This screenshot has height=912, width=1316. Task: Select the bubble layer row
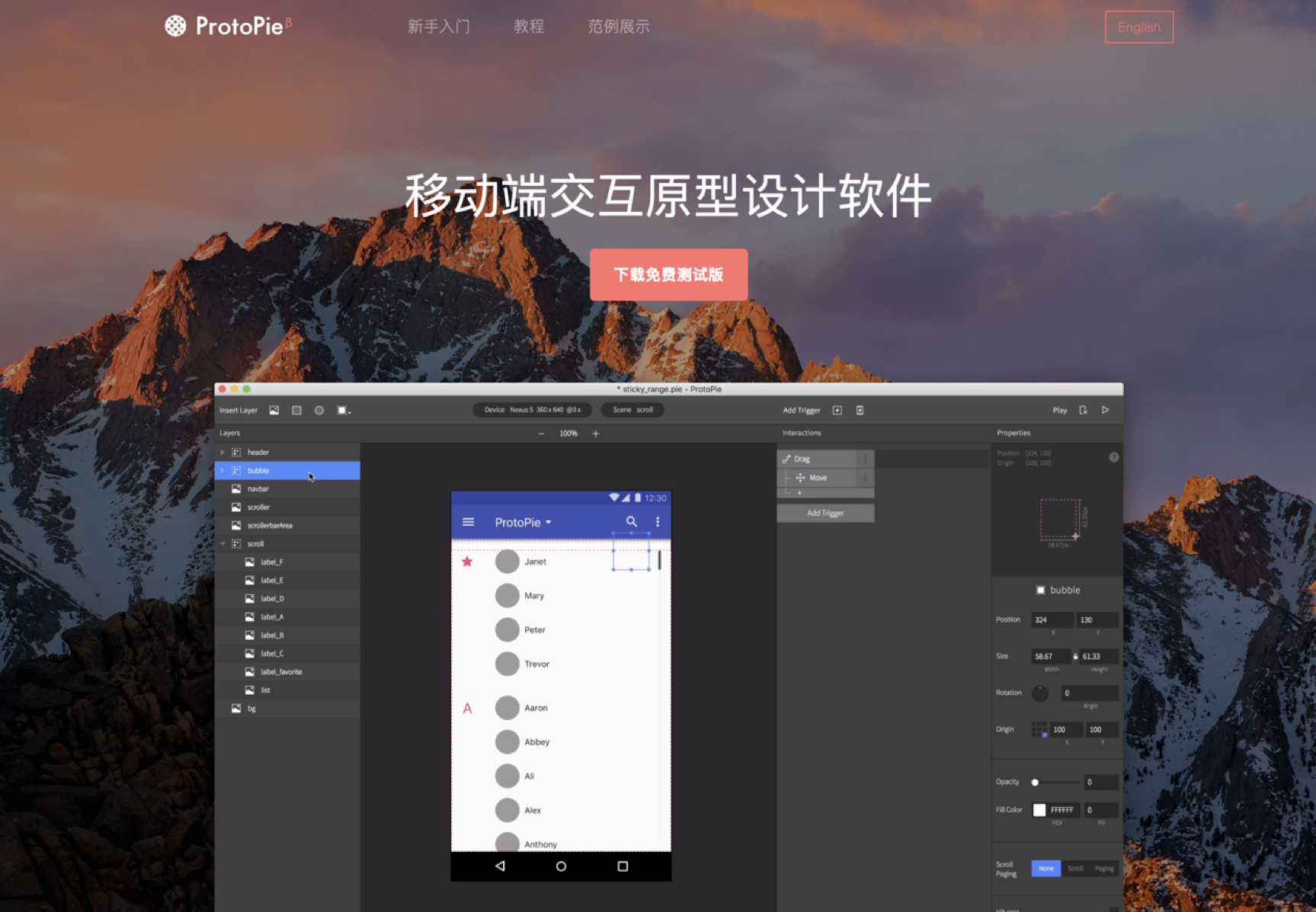[x=287, y=471]
